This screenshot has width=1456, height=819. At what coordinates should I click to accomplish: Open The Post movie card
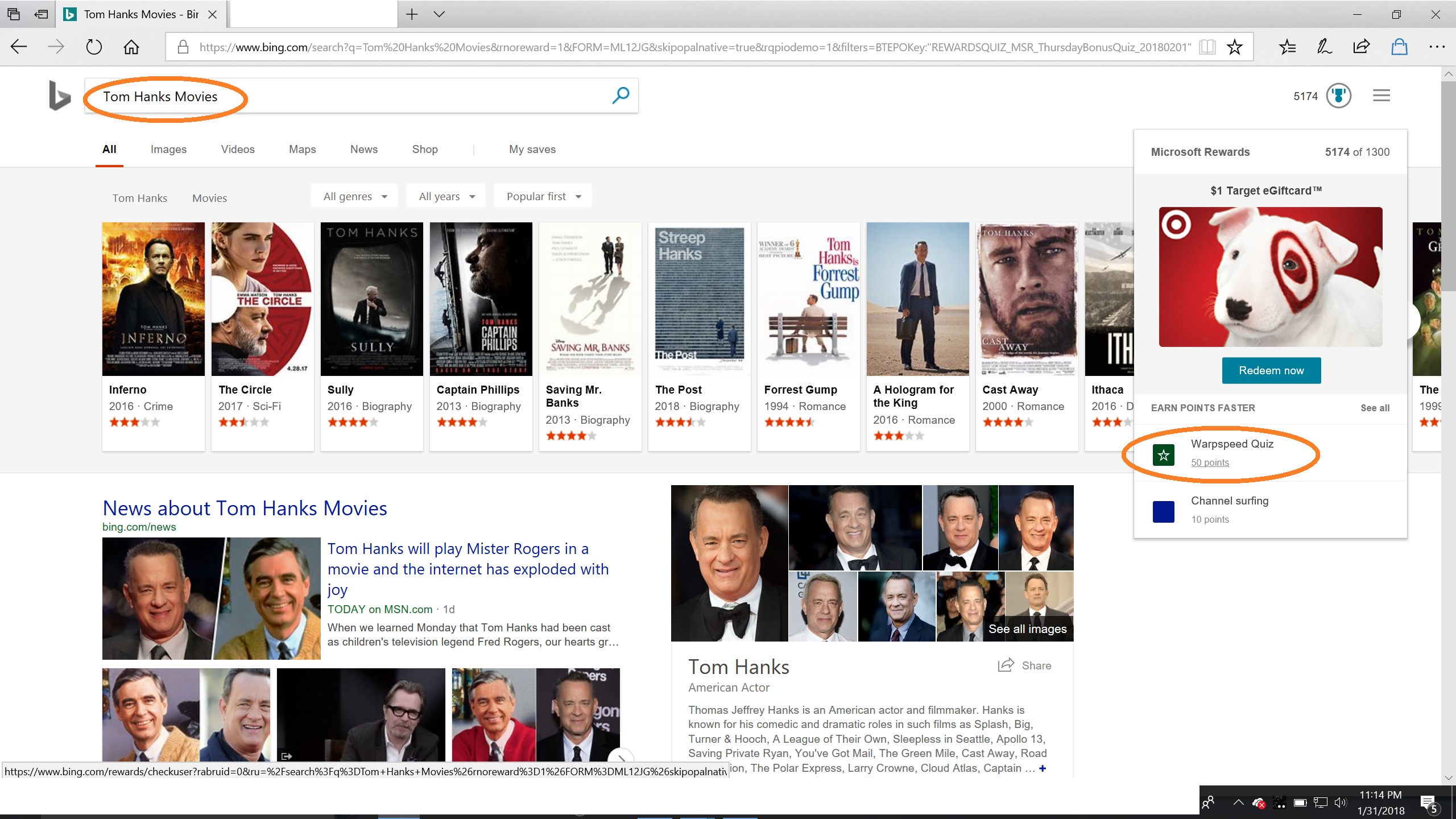(x=699, y=336)
